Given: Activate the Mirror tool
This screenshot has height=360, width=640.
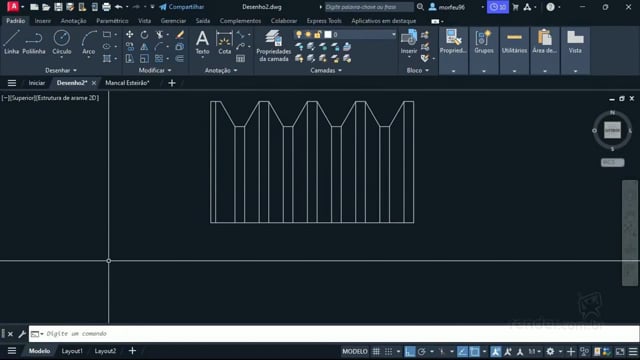Looking at the screenshot, I should coord(144,47).
